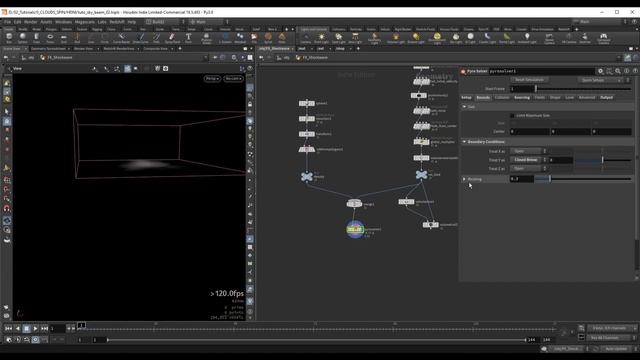640x360 pixels.
Task: Click the Area Light shelf tool
Action: (x=355, y=38)
